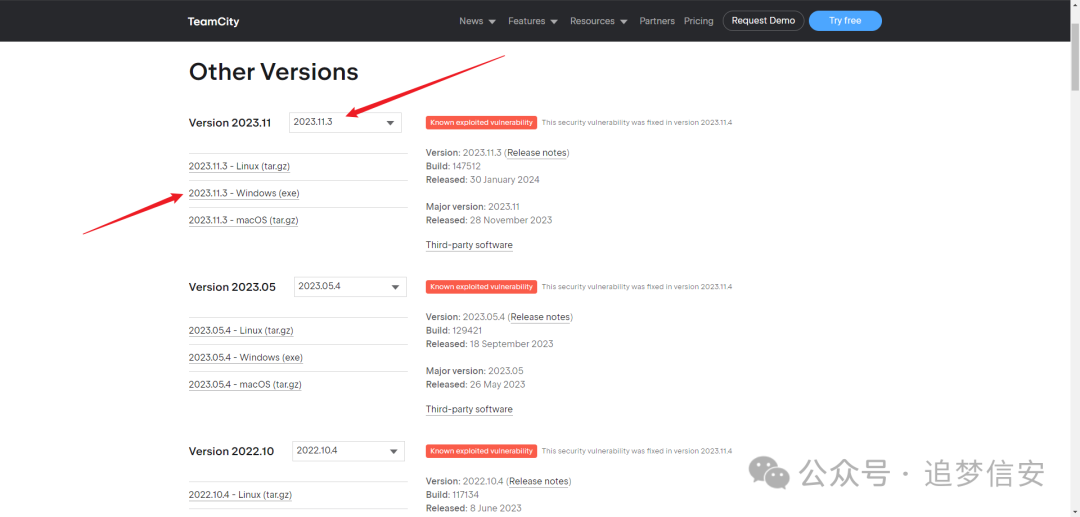
Task: Click Known exploited vulnerability badge for 2023.11
Action: tap(481, 123)
